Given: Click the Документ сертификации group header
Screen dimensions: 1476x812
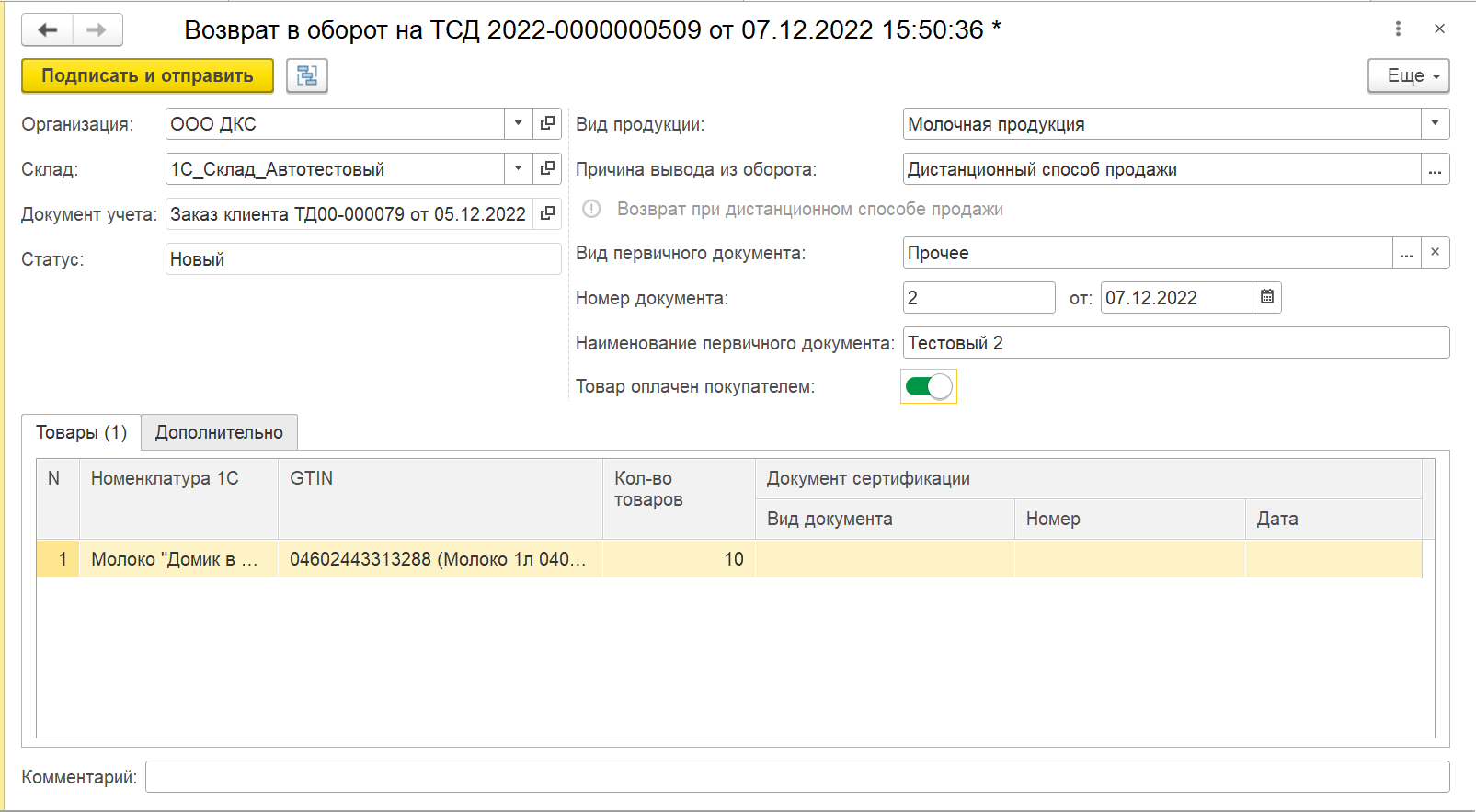Looking at the screenshot, I should tap(1089, 478).
